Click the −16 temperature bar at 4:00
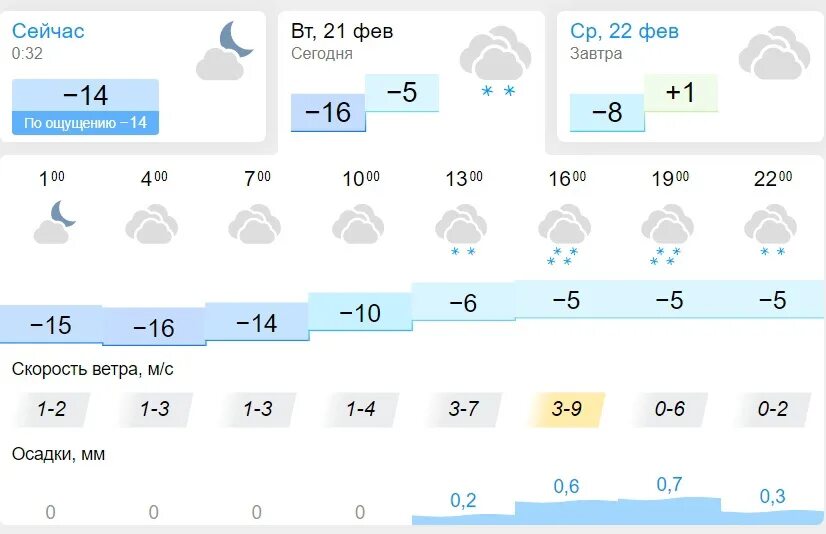Screen dimensions: 826x534 coord(154,327)
